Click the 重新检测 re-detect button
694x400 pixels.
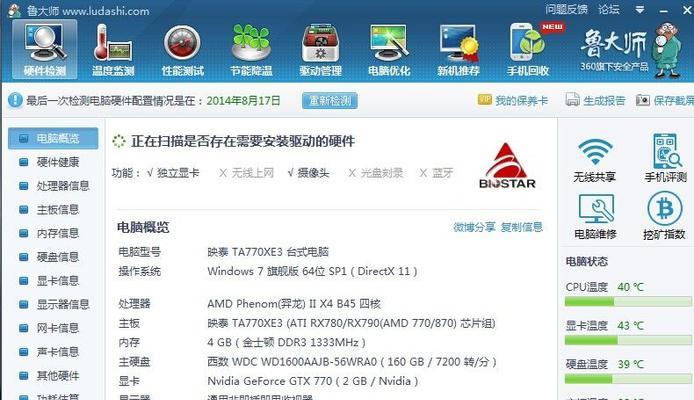coord(330,100)
